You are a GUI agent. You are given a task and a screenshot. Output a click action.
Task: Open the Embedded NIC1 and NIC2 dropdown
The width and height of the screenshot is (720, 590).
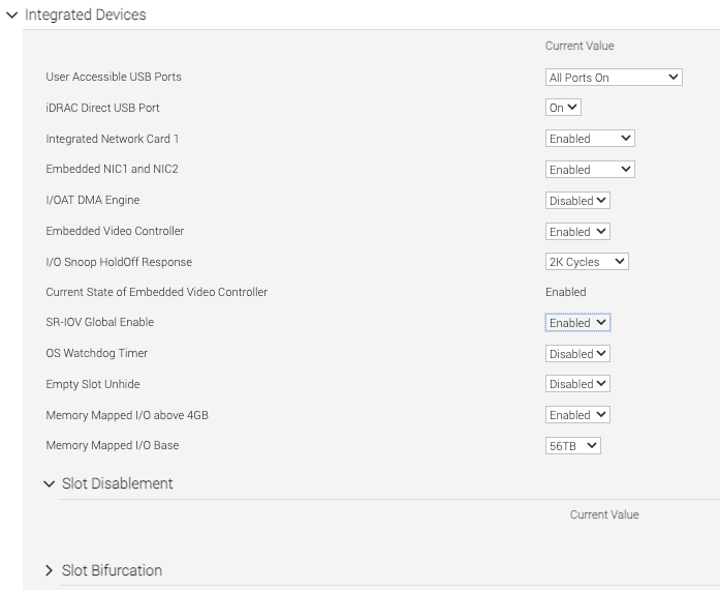click(590, 170)
